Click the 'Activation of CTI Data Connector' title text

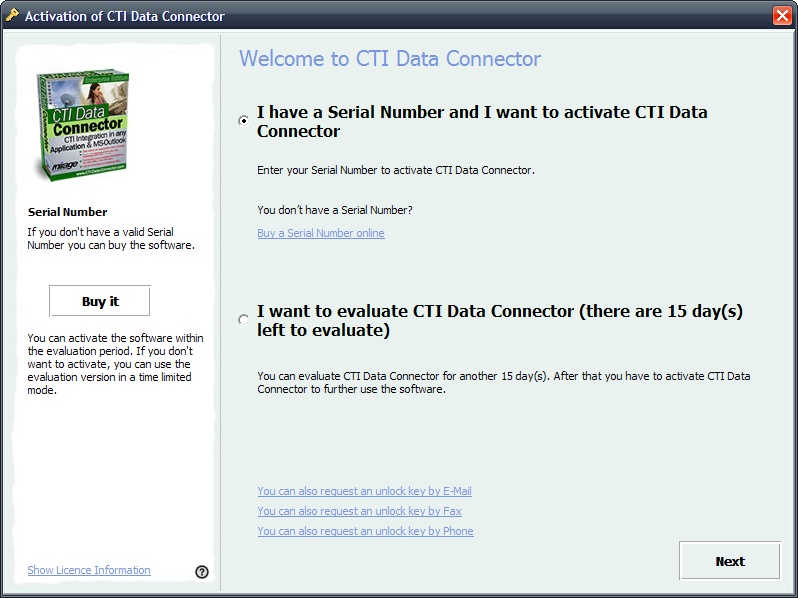click(x=124, y=16)
